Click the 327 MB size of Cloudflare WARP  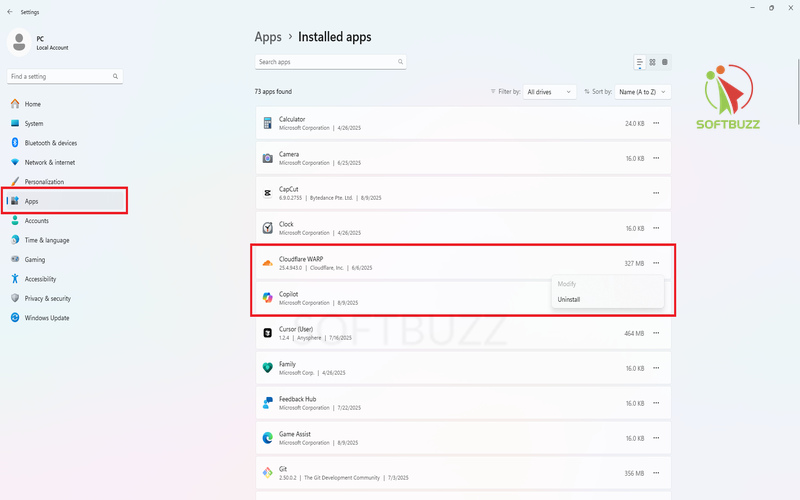634,263
